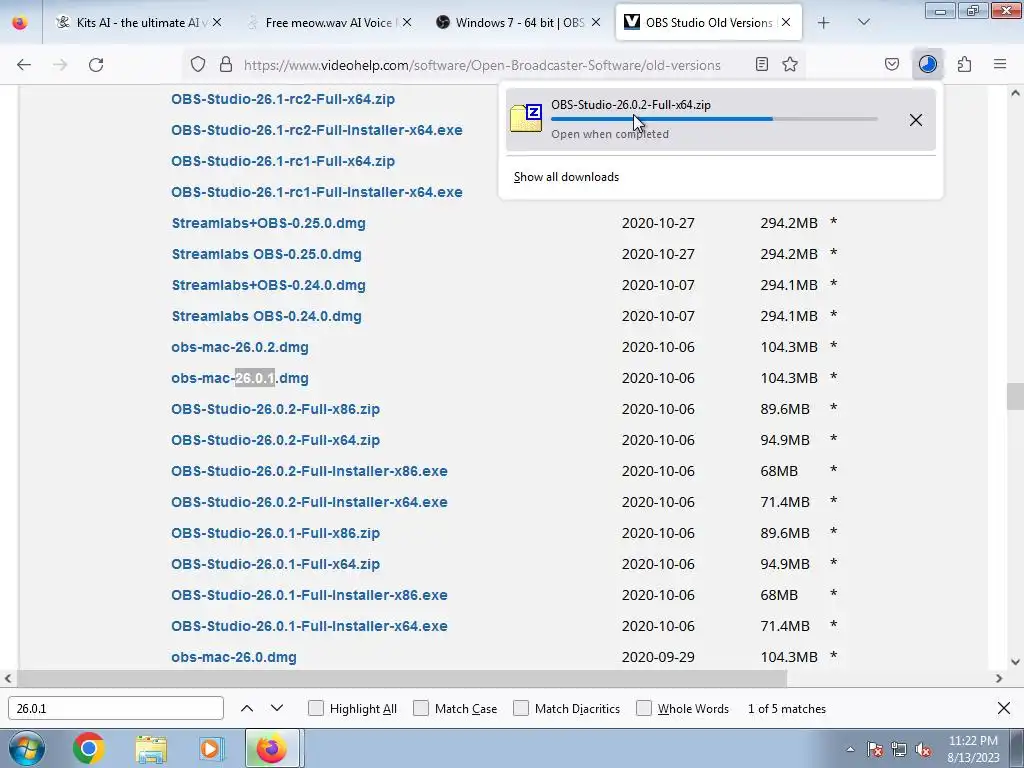The height and width of the screenshot is (768, 1024).
Task: Close the Free meow.wav tab
Action: click(x=407, y=23)
